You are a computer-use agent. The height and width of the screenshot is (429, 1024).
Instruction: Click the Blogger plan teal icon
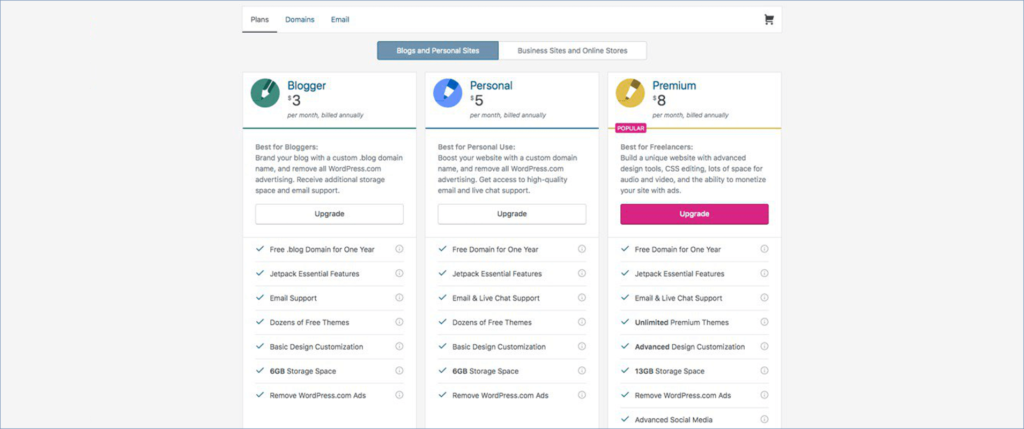pyautogui.click(x=265, y=93)
